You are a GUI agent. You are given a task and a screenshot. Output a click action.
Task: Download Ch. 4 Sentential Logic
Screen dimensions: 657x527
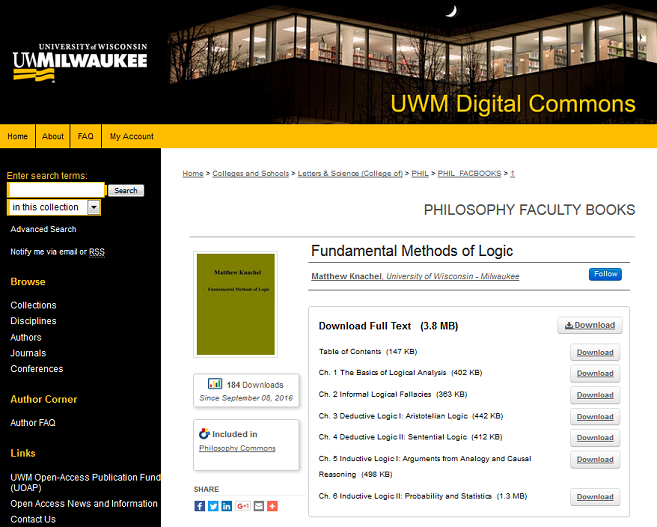tap(595, 438)
